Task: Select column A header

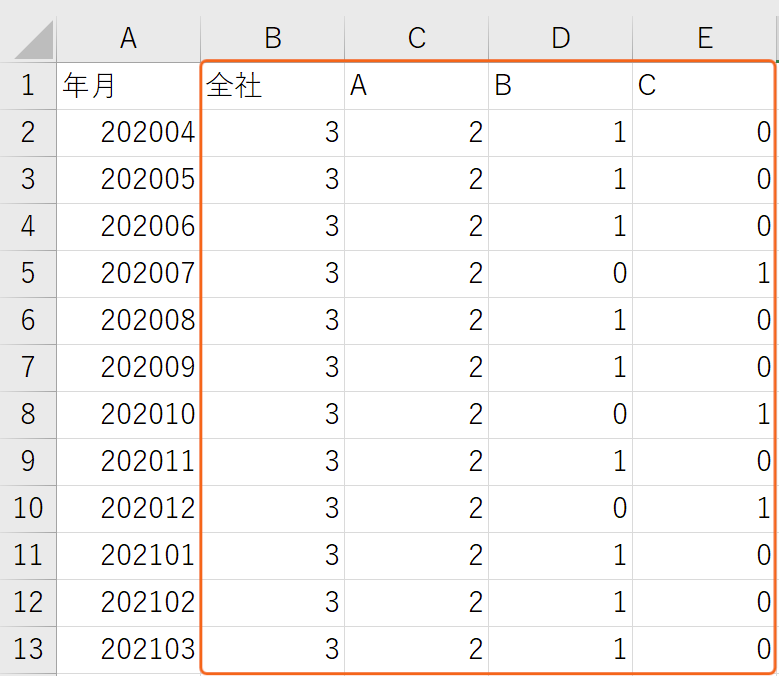Action: point(129,39)
